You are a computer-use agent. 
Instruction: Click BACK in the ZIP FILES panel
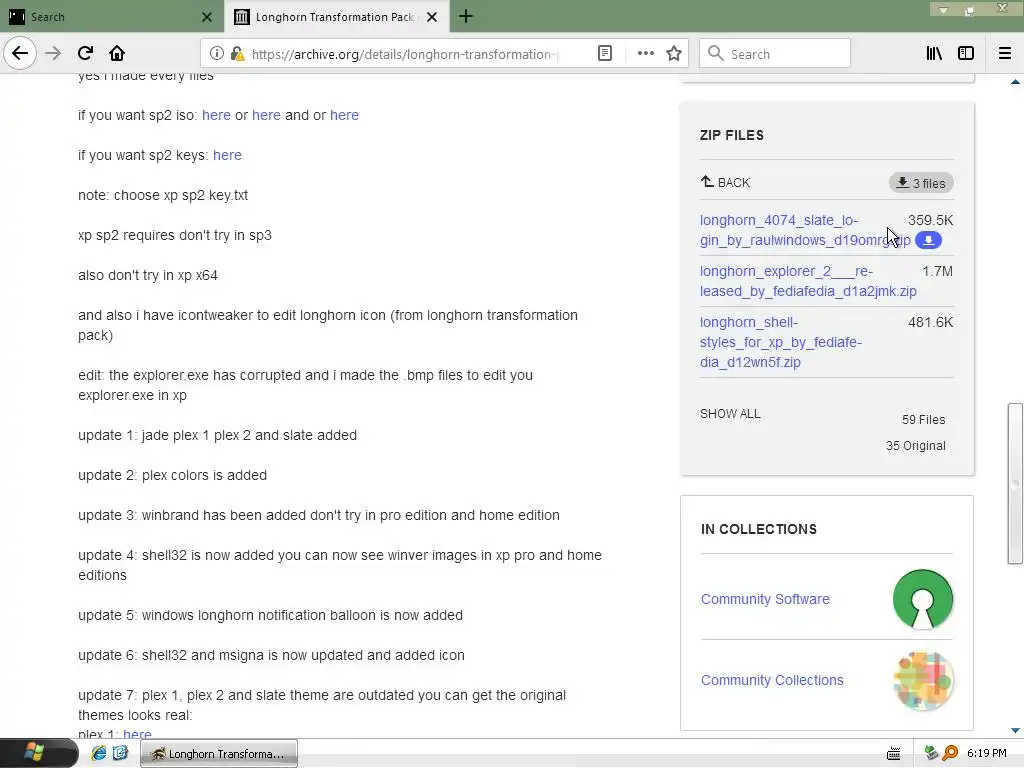[x=726, y=182]
